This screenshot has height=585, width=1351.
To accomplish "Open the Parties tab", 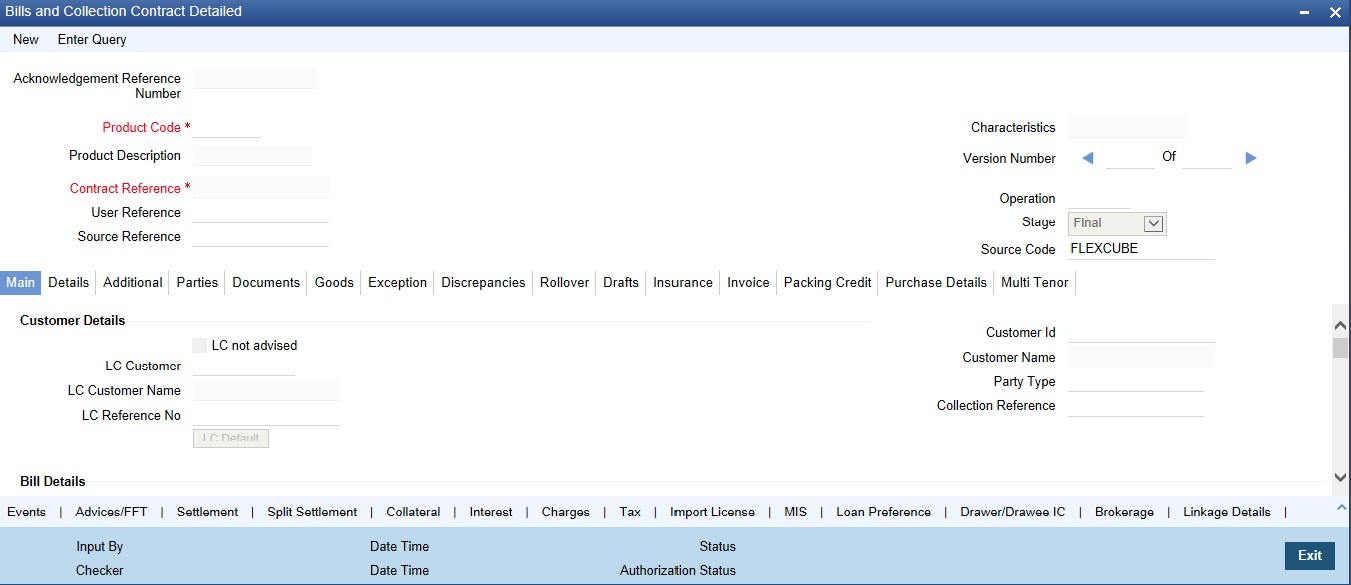I will pyautogui.click(x=197, y=282).
